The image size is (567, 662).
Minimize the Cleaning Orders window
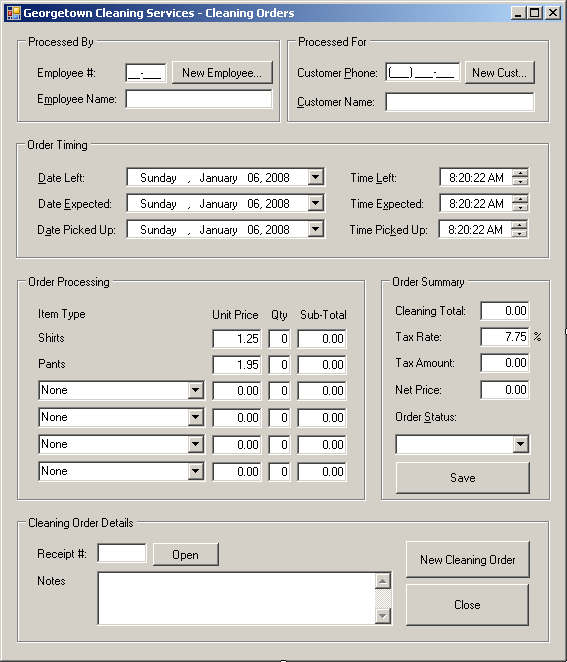coord(519,13)
